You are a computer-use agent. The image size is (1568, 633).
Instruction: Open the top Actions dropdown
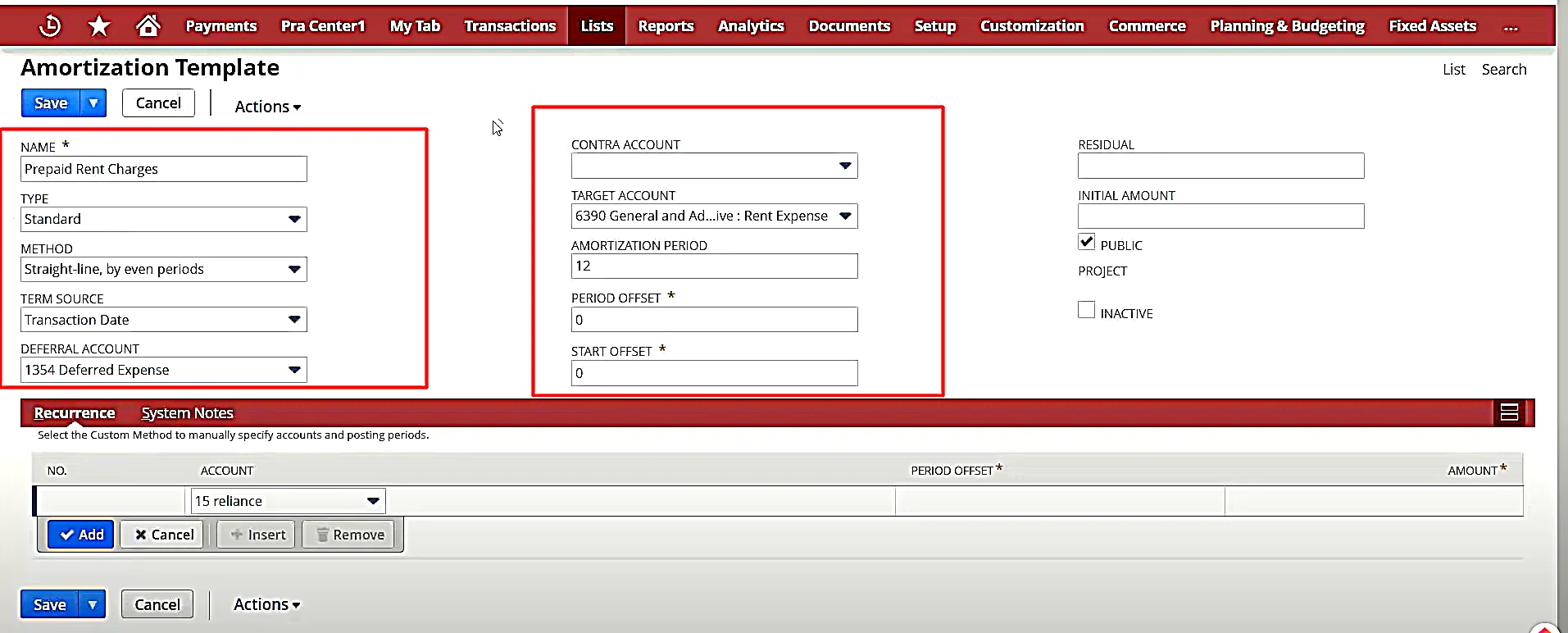click(268, 107)
